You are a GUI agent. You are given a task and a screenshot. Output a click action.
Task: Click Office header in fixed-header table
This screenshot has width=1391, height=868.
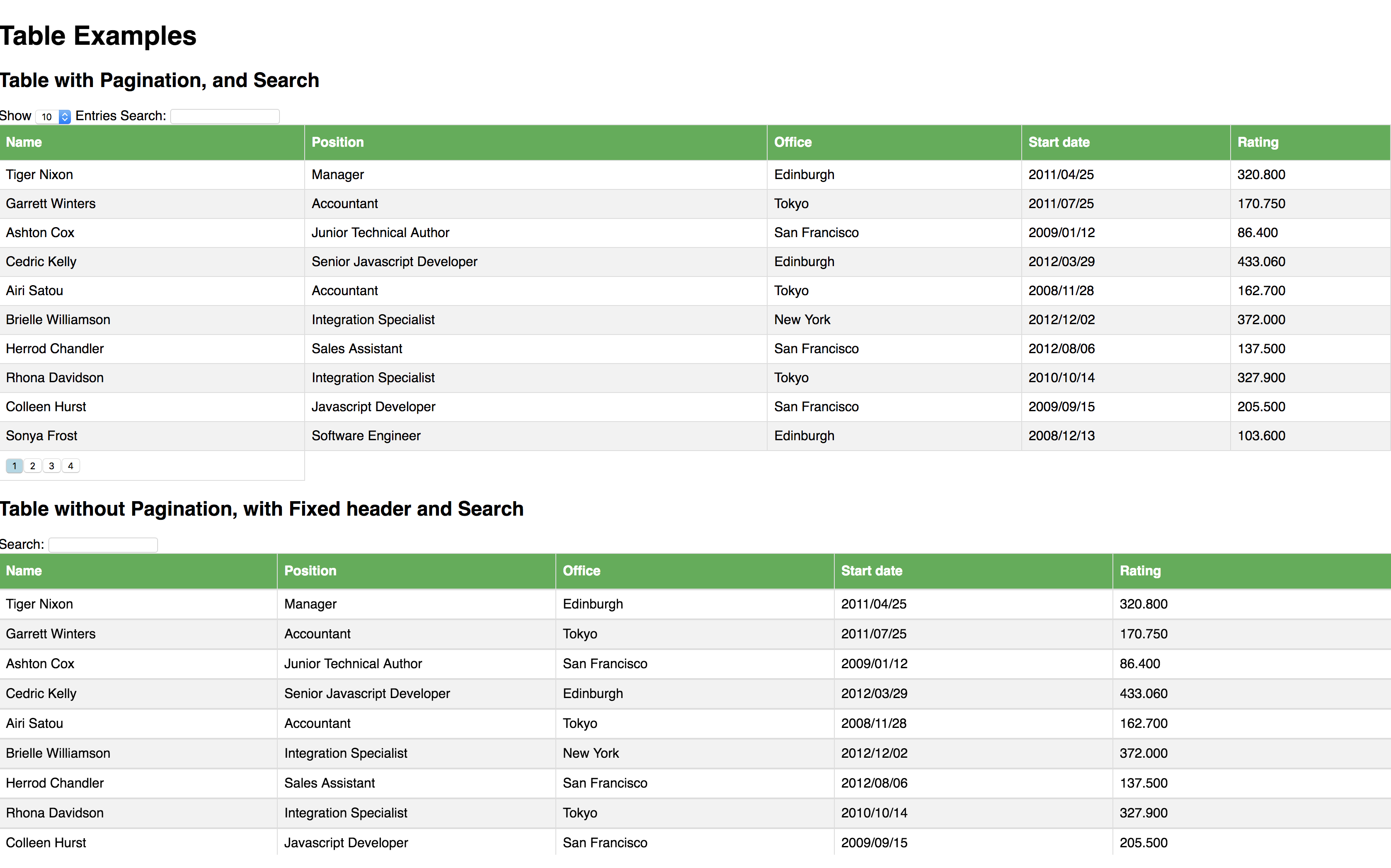point(581,571)
